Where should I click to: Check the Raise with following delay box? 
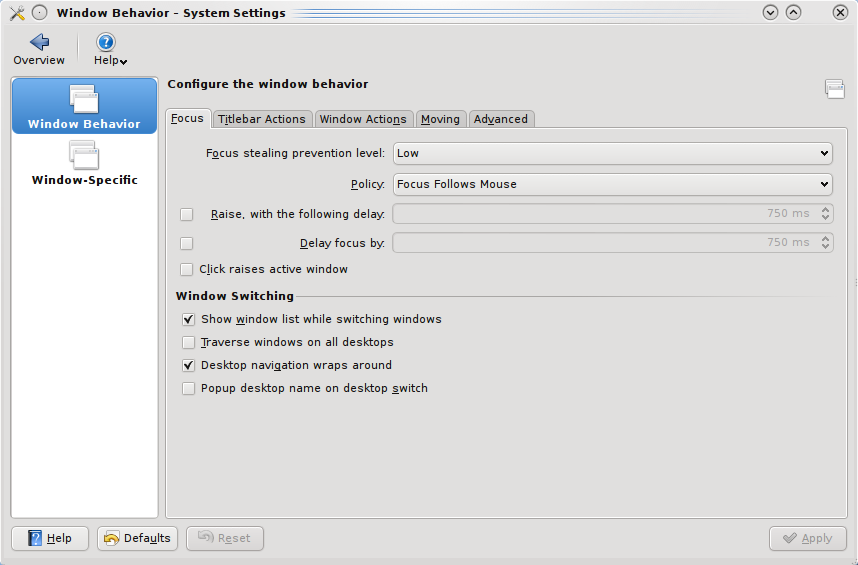tap(187, 214)
